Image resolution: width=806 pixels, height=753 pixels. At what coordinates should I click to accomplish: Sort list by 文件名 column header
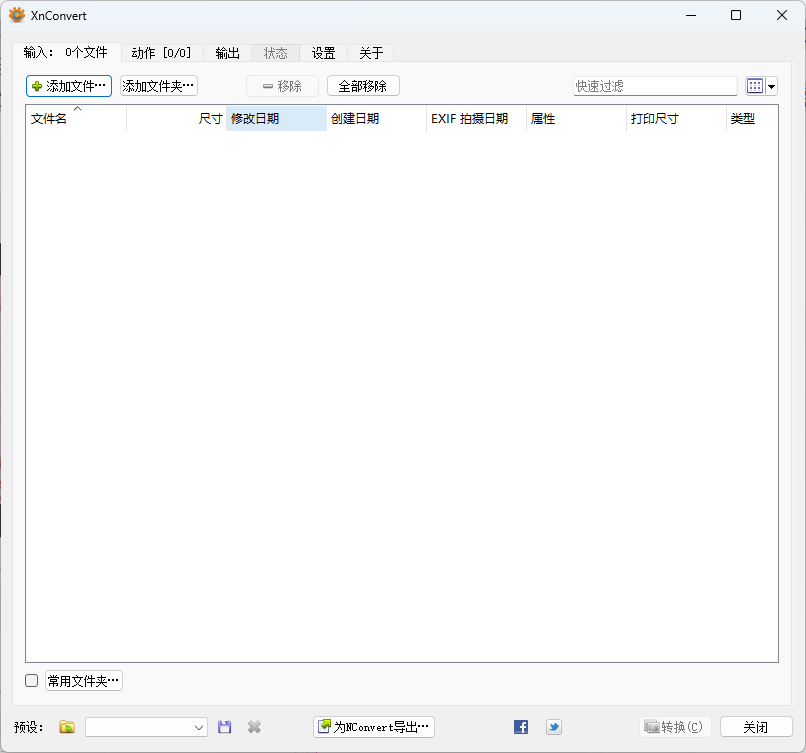[75, 119]
